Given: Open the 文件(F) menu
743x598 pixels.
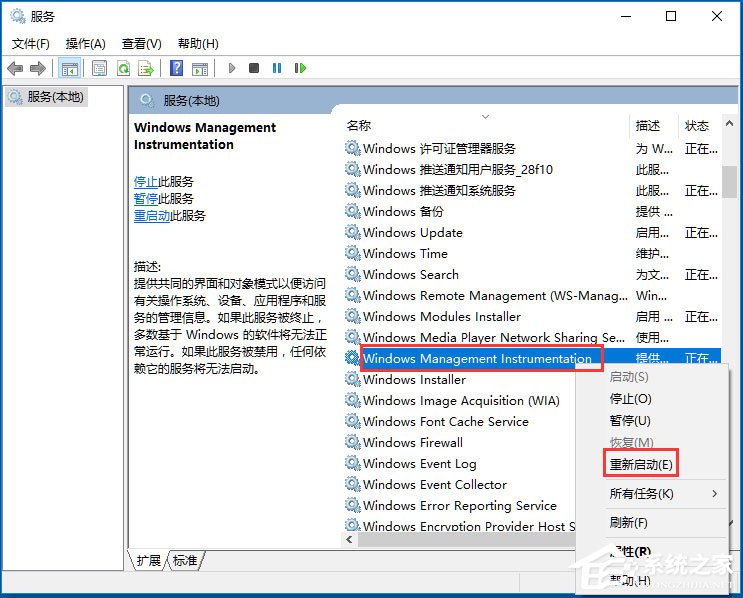Looking at the screenshot, I should pyautogui.click(x=30, y=44).
